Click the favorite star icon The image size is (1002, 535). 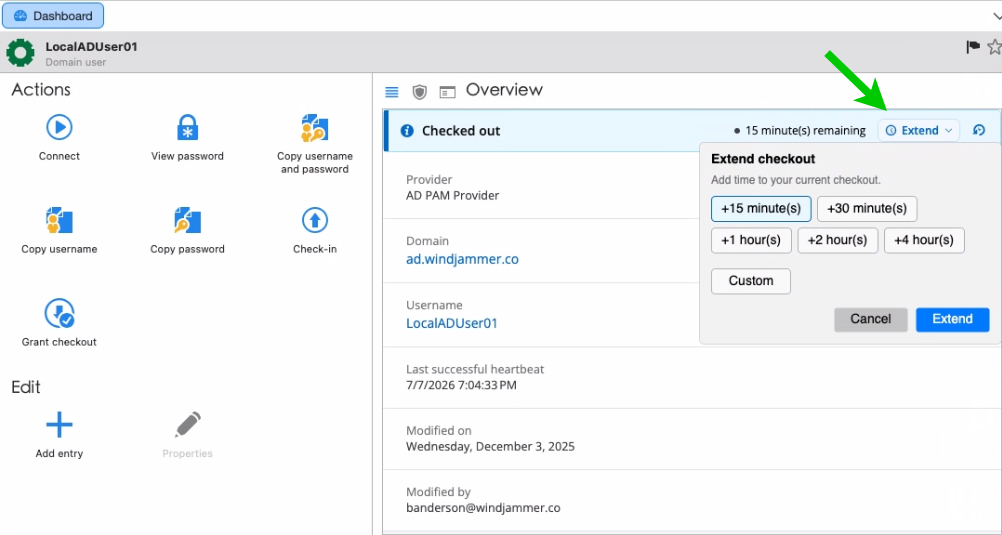click(994, 47)
